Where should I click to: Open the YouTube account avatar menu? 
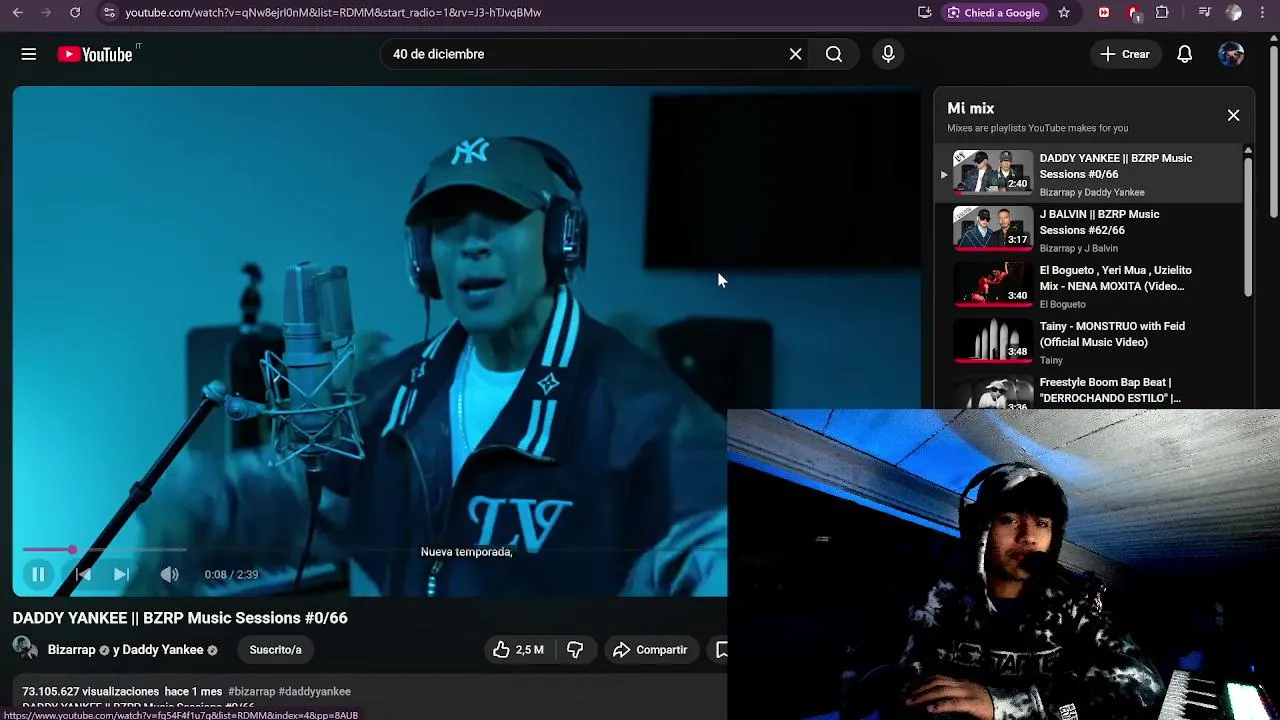1231,54
